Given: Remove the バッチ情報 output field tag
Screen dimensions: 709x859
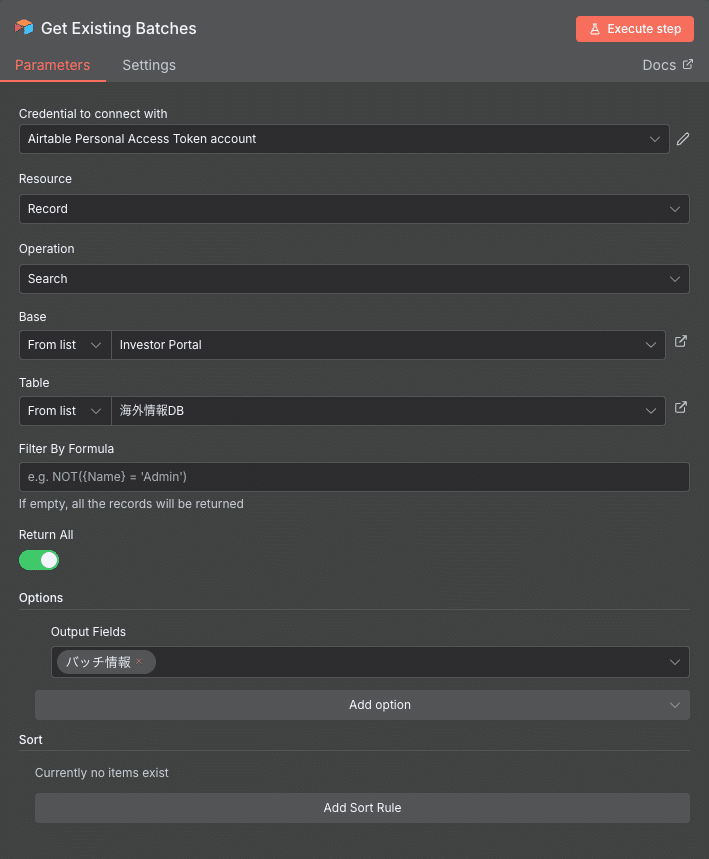Looking at the screenshot, I should [x=140, y=661].
